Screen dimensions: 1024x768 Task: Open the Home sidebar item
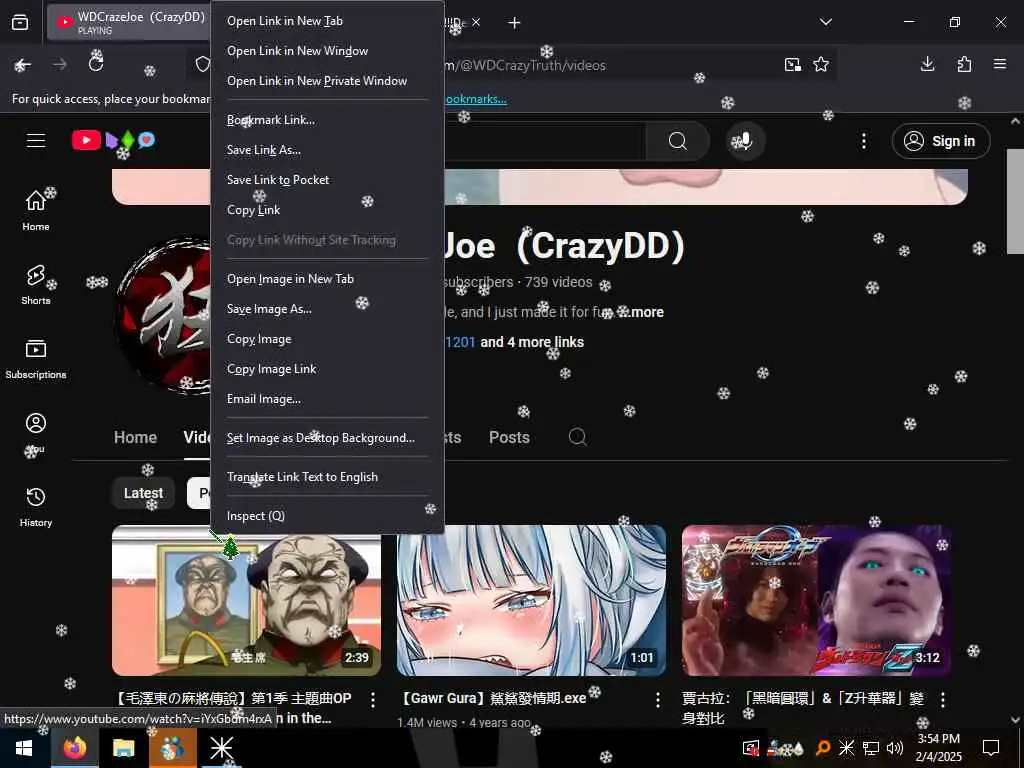pyautogui.click(x=36, y=210)
